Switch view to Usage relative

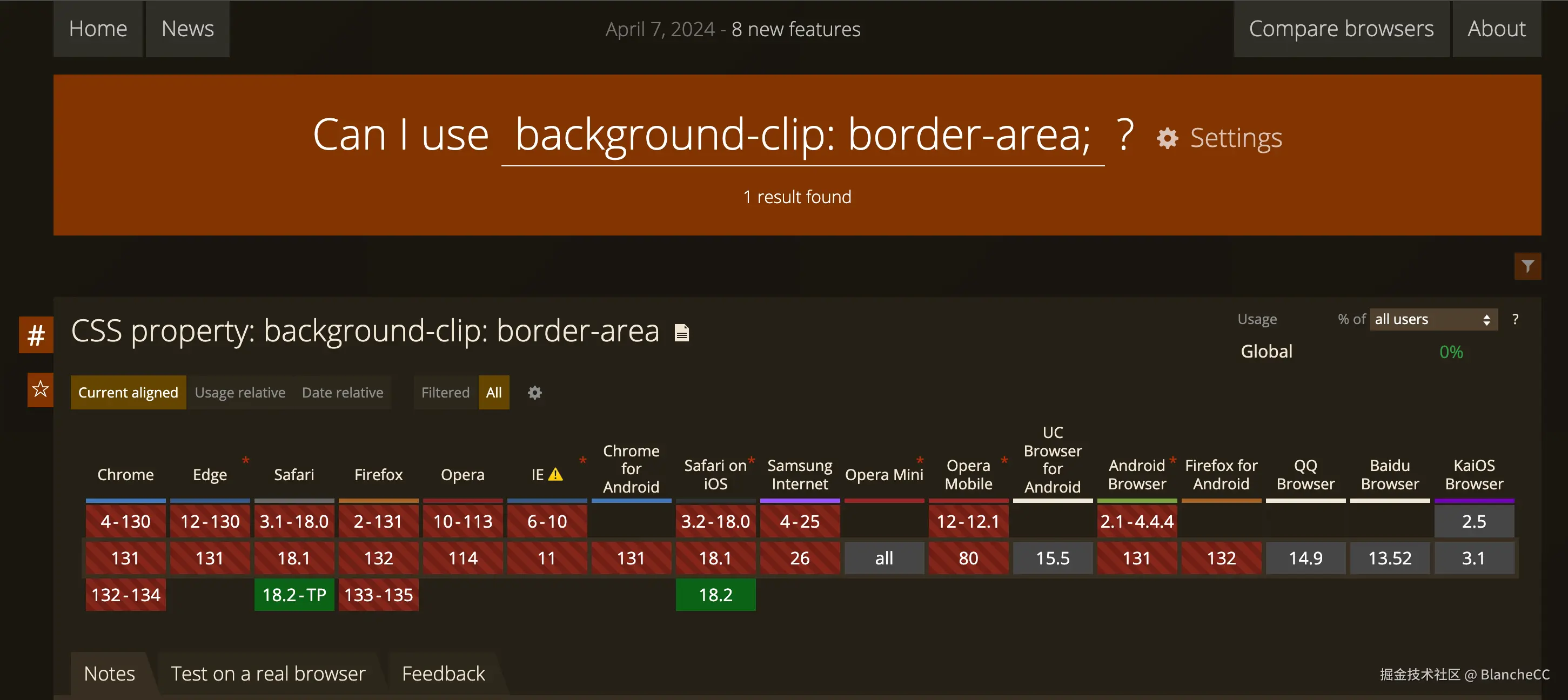pos(240,393)
